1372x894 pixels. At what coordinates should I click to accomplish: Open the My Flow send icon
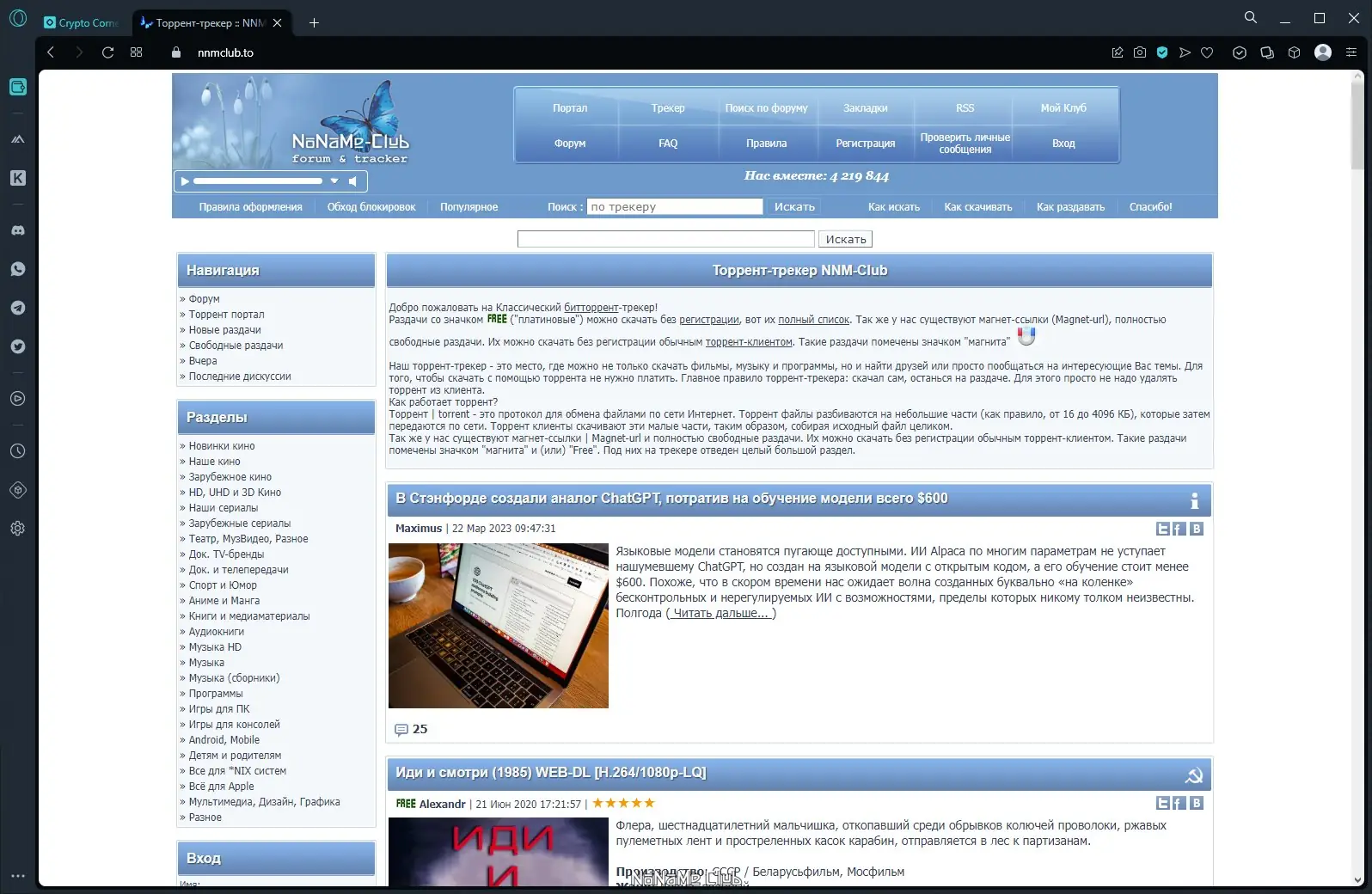[x=1185, y=52]
